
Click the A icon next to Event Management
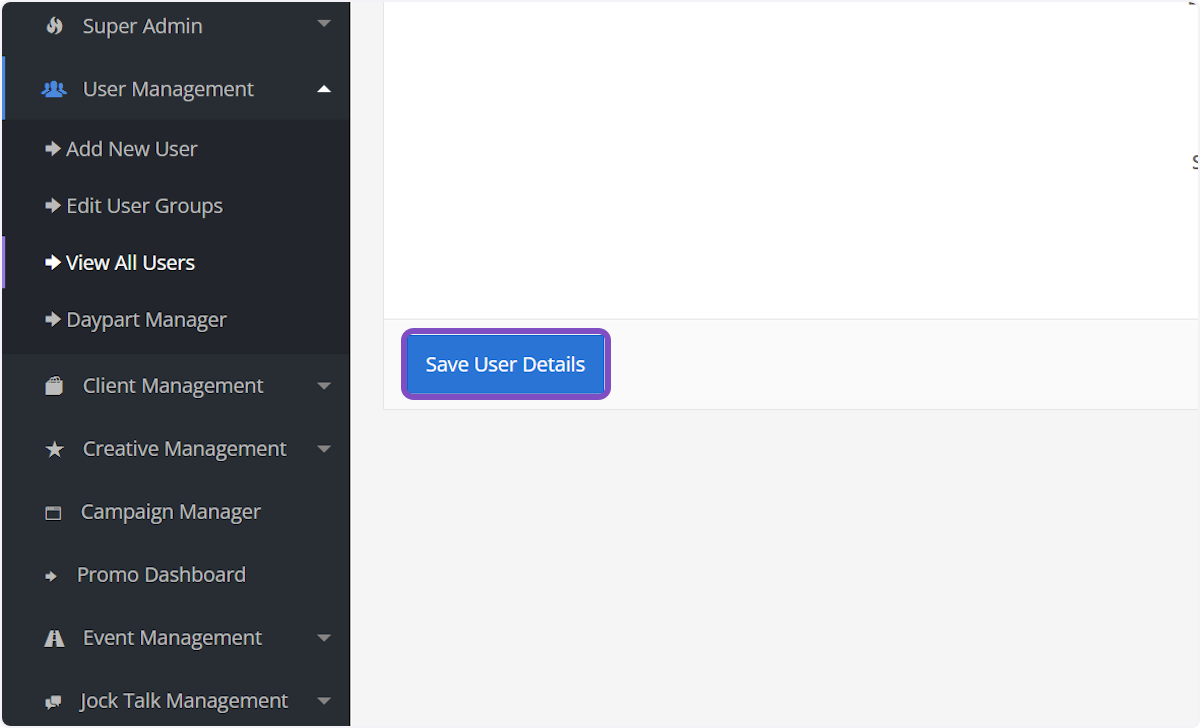(53, 637)
